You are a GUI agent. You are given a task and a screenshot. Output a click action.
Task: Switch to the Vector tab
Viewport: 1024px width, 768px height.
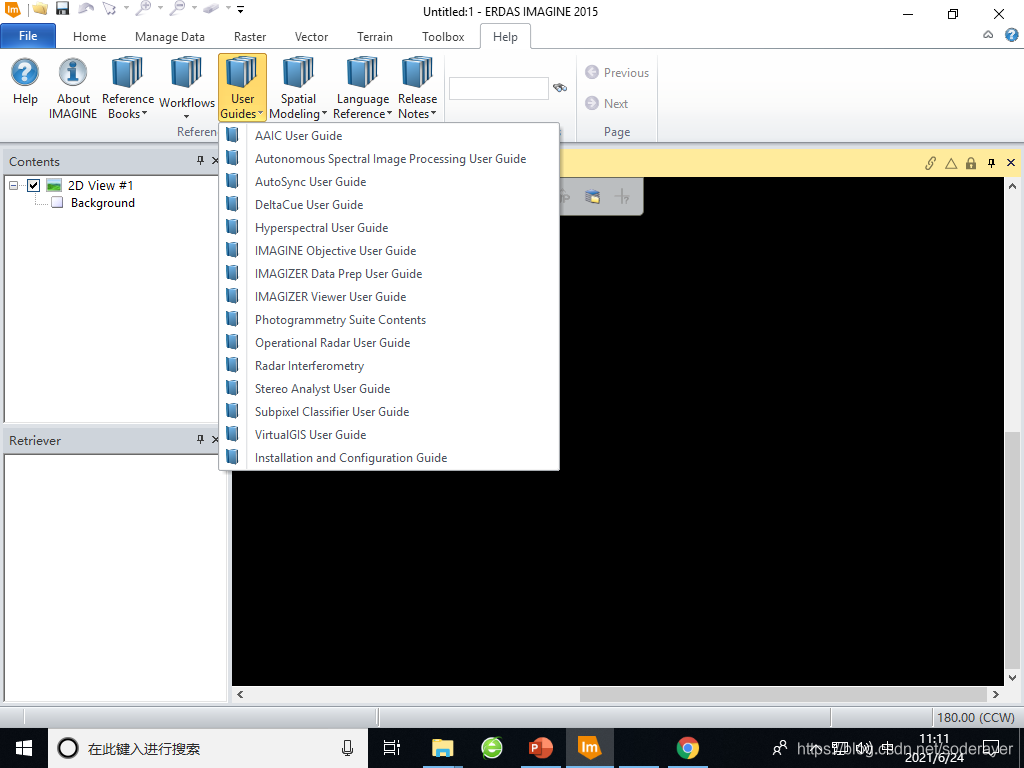[x=312, y=37]
